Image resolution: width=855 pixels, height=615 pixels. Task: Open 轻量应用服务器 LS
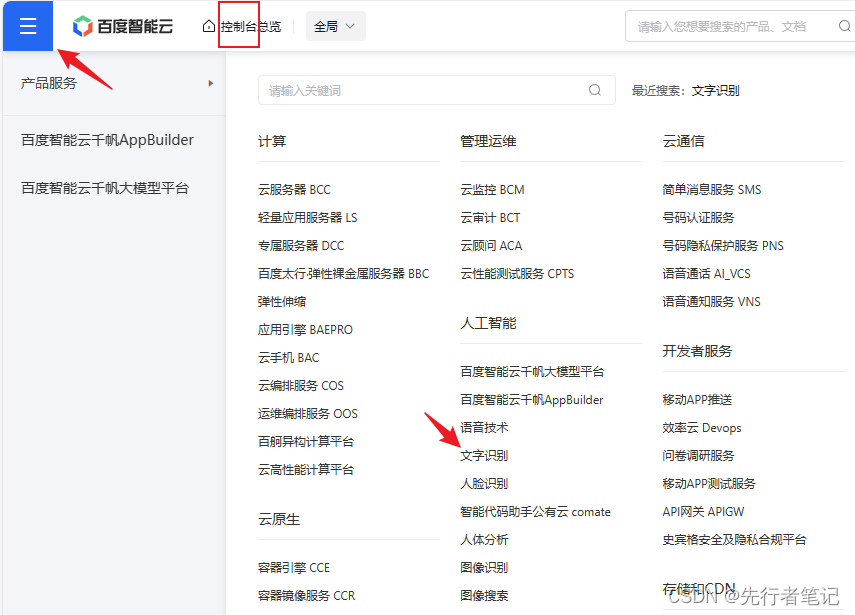click(x=308, y=218)
